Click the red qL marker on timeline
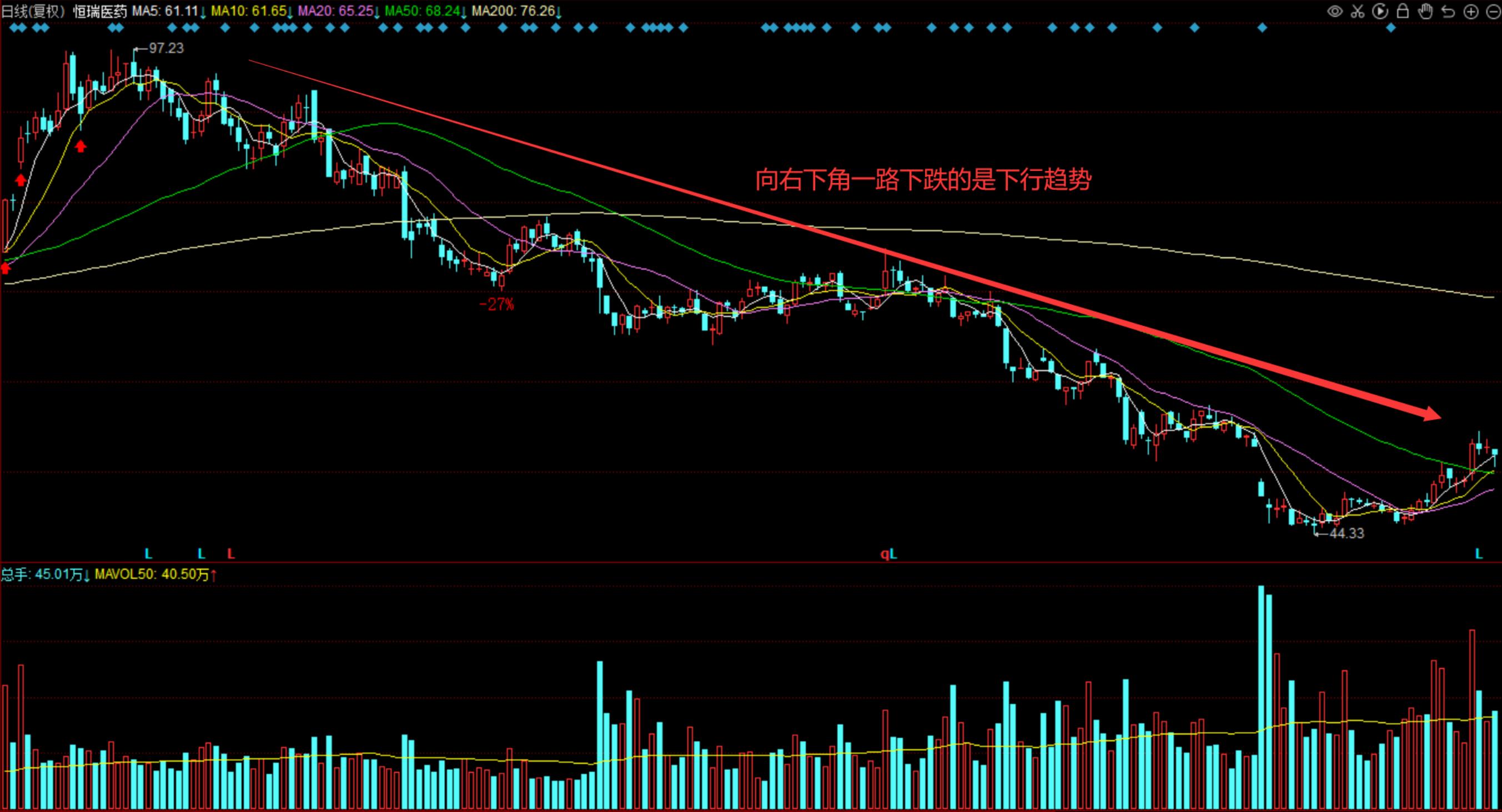 (888, 554)
